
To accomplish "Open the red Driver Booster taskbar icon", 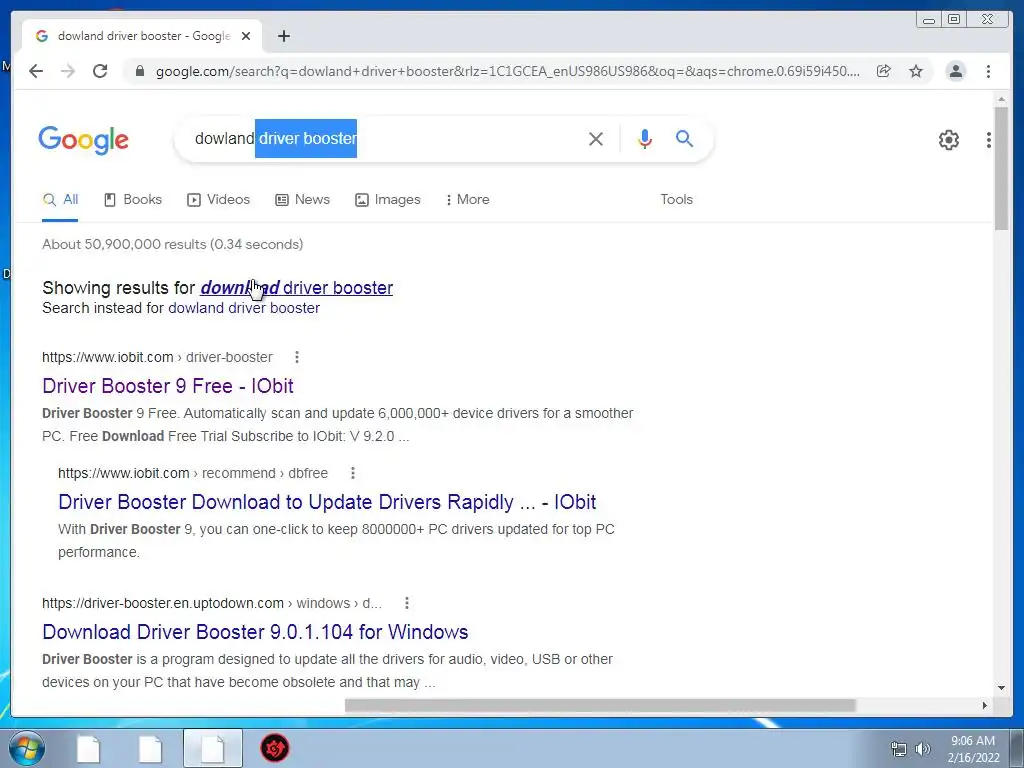I will click(275, 748).
